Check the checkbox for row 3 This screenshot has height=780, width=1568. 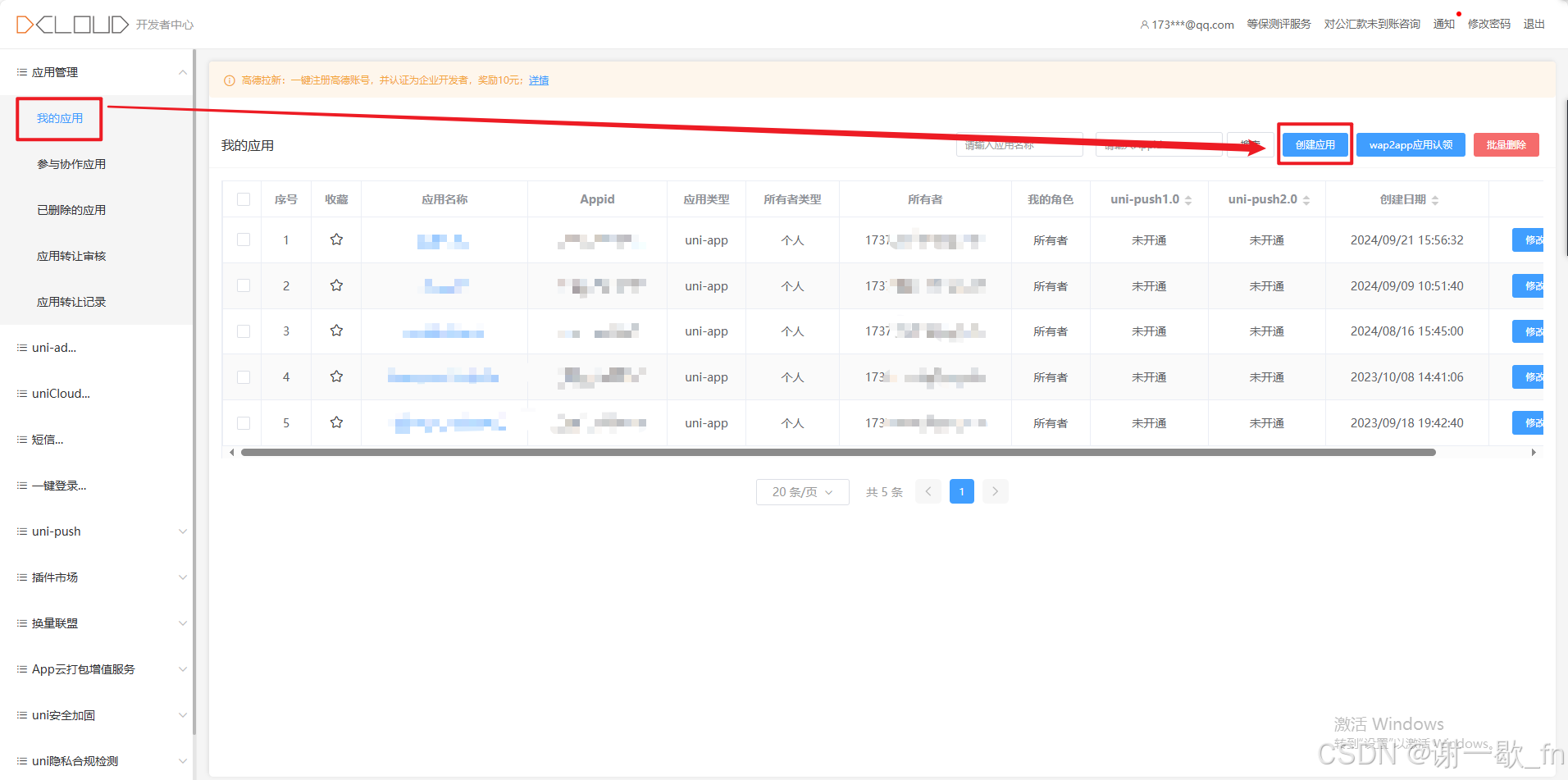(244, 331)
